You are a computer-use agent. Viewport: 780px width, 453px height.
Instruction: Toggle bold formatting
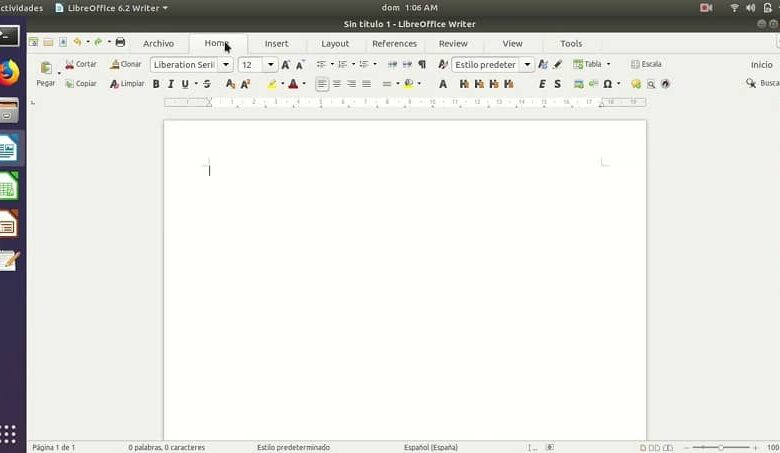coord(156,84)
